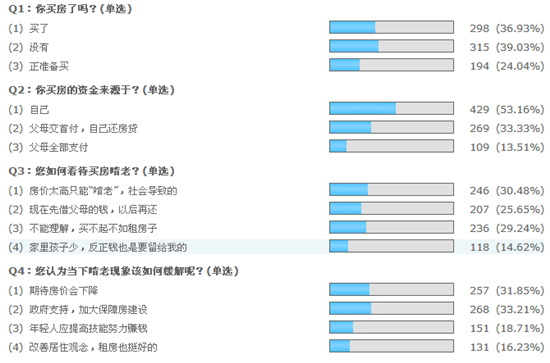The width and height of the screenshot is (550, 363).
Task: Click the 109 (13.51%) result value
Action: [x=507, y=147]
